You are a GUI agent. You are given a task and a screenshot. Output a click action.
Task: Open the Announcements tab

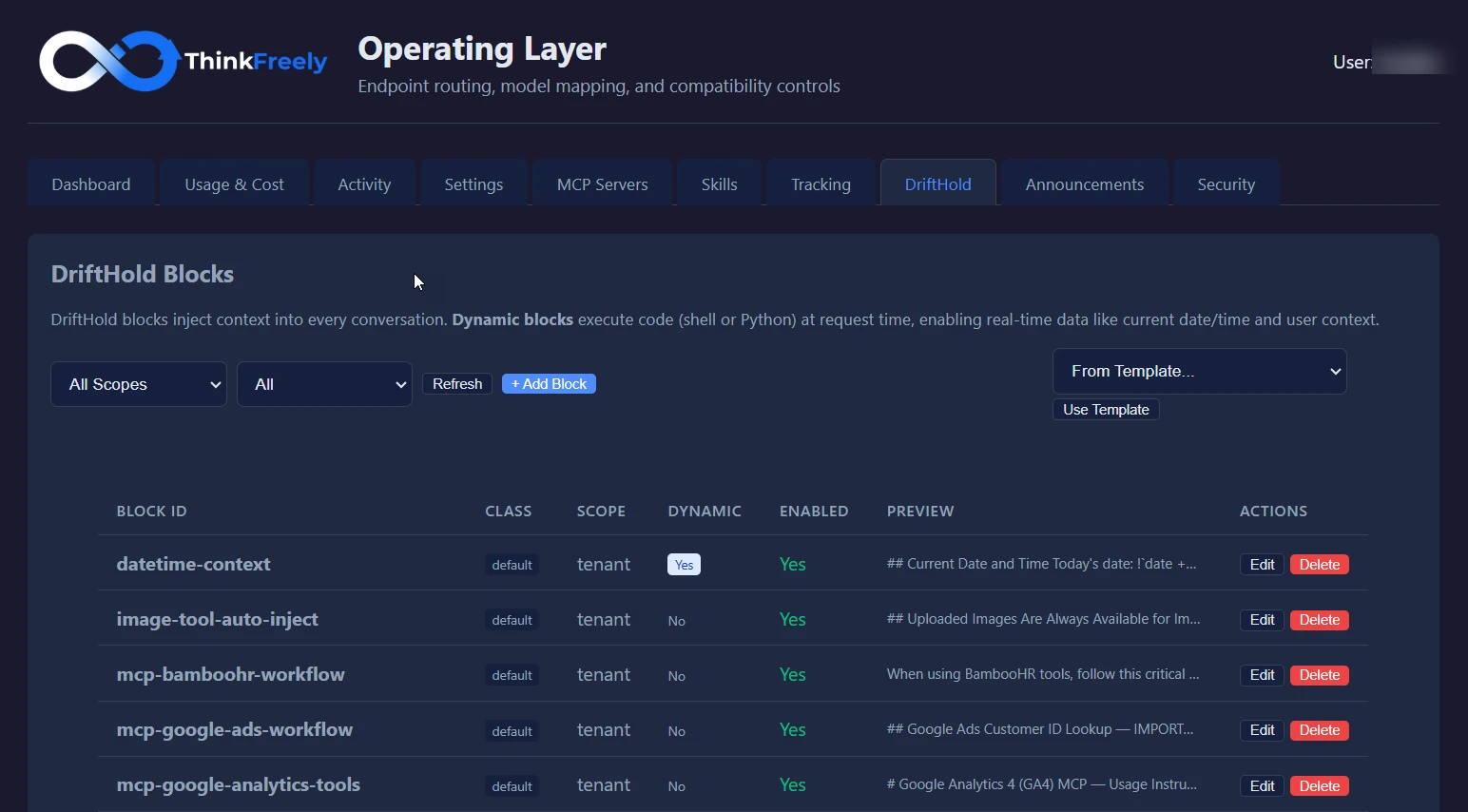pos(1085,184)
